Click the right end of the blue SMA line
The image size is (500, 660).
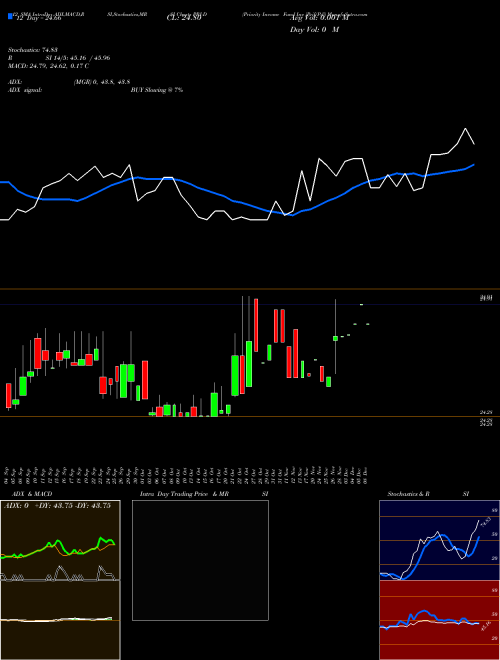(x=474, y=165)
